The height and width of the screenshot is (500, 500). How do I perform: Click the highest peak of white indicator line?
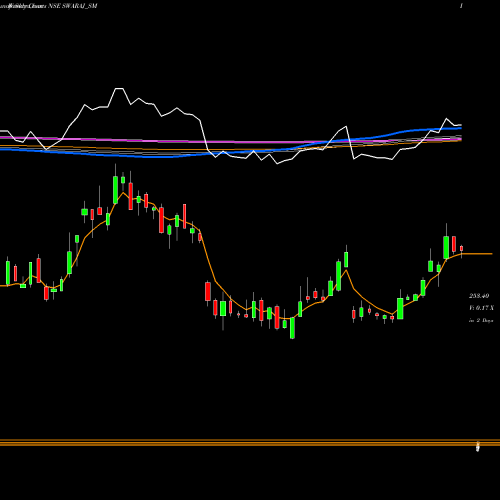119,89
